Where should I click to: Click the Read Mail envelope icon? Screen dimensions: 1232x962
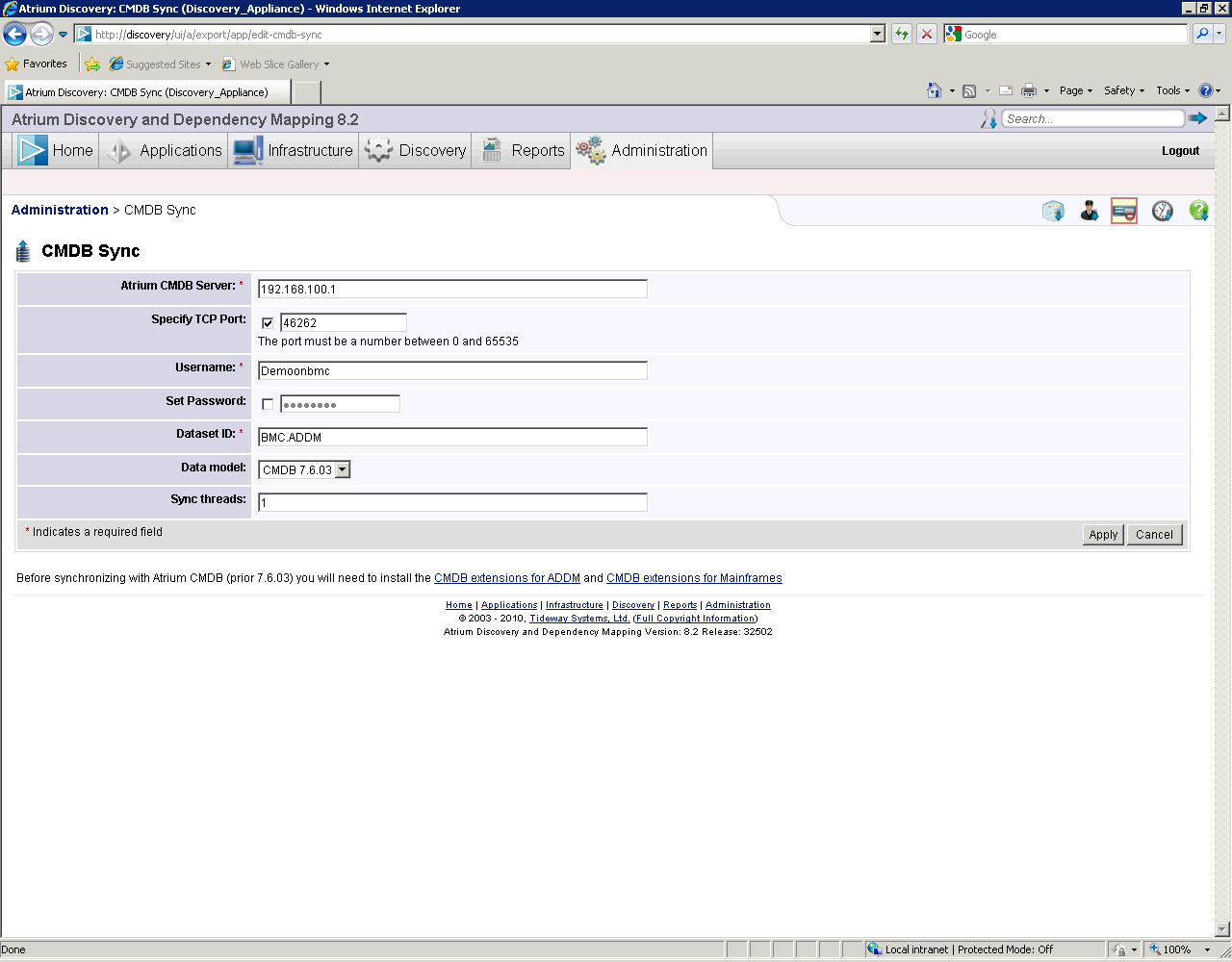point(1006,90)
